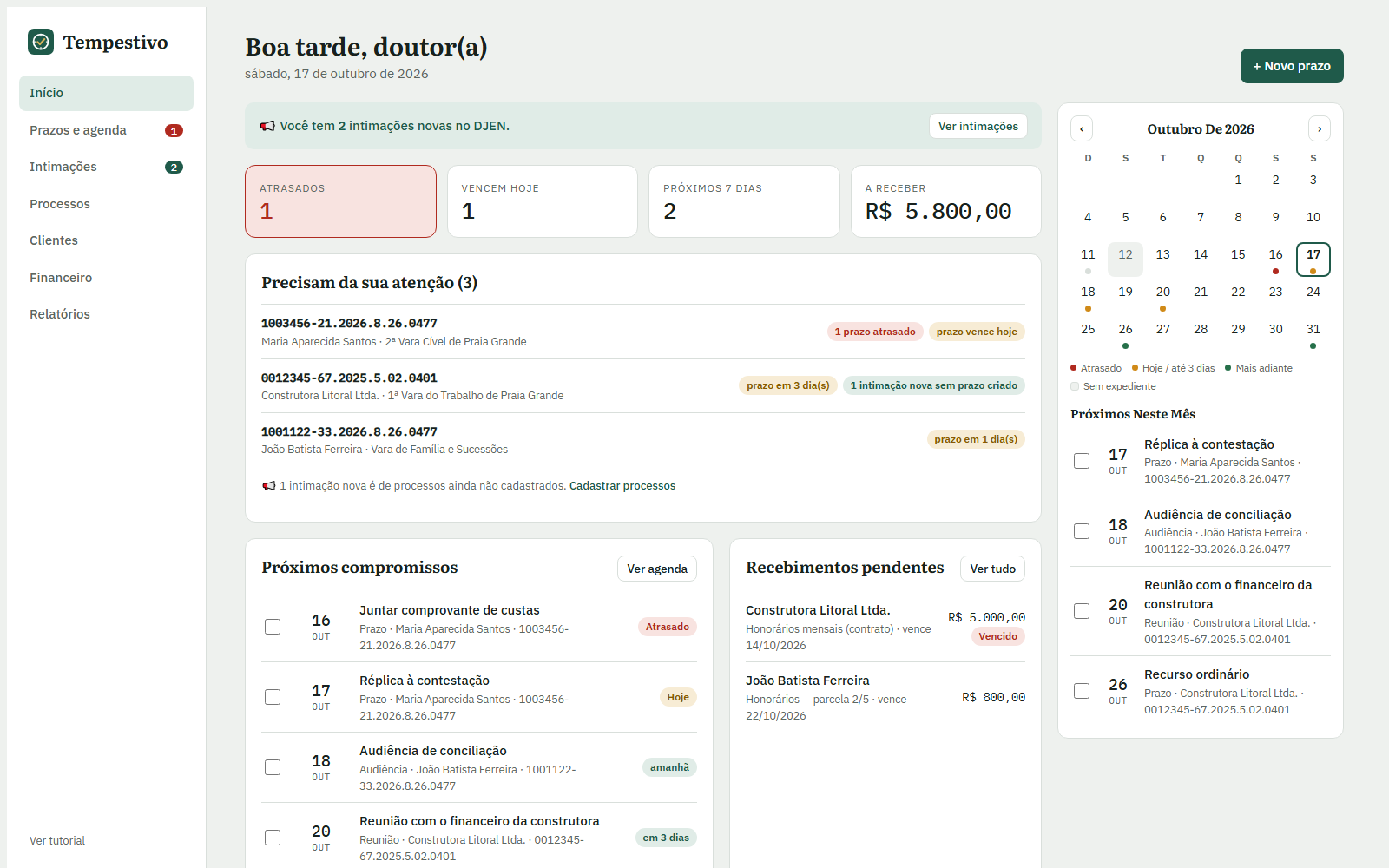Open João Batista Ferreira pending receivable

[x=885, y=698]
